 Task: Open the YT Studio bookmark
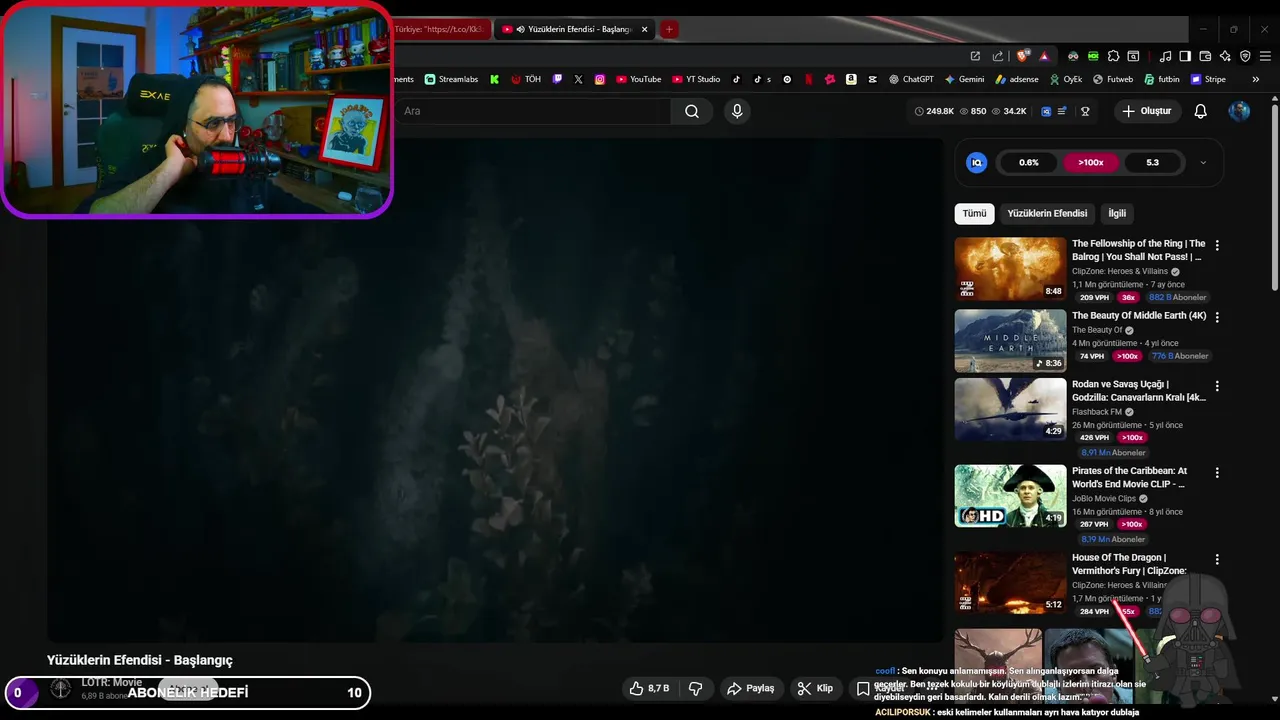click(696, 79)
